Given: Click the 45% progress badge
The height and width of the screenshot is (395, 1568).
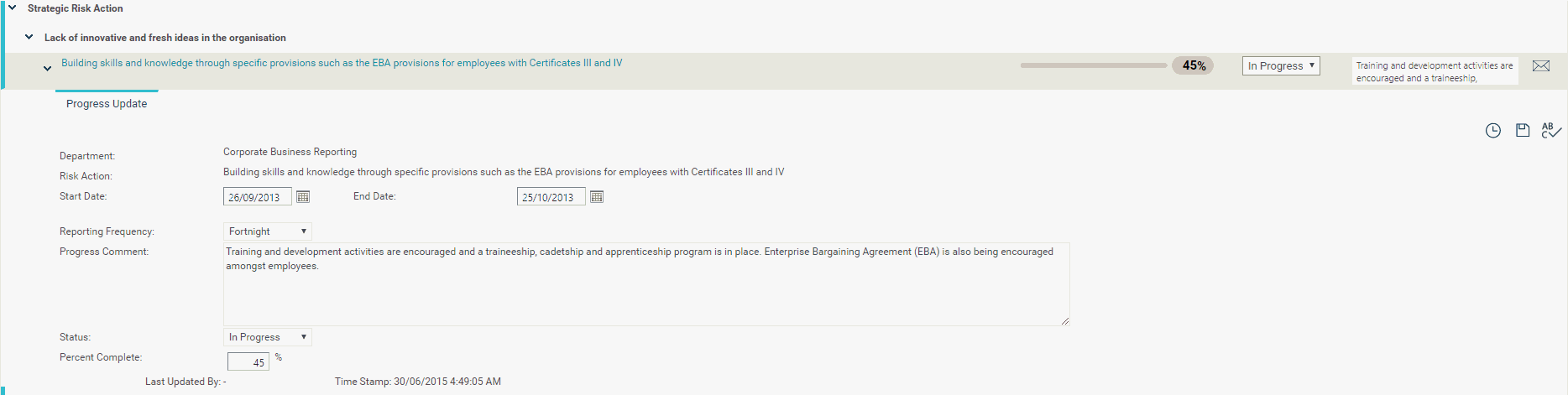Looking at the screenshot, I should (1194, 65).
